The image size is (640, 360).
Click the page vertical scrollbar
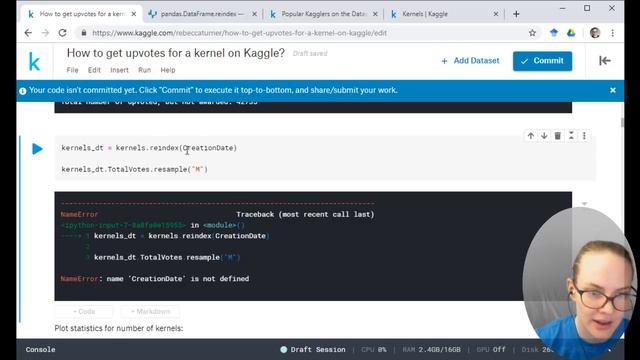coord(622,122)
